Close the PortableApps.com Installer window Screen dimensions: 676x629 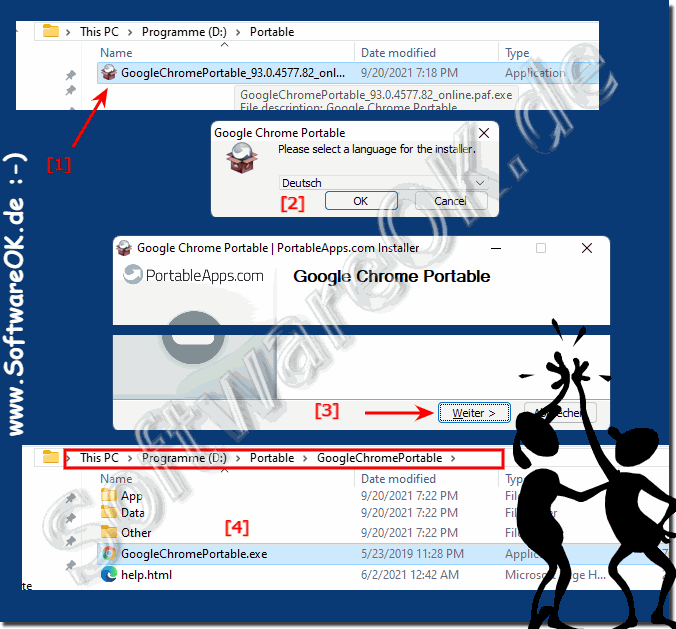point(587,248)
